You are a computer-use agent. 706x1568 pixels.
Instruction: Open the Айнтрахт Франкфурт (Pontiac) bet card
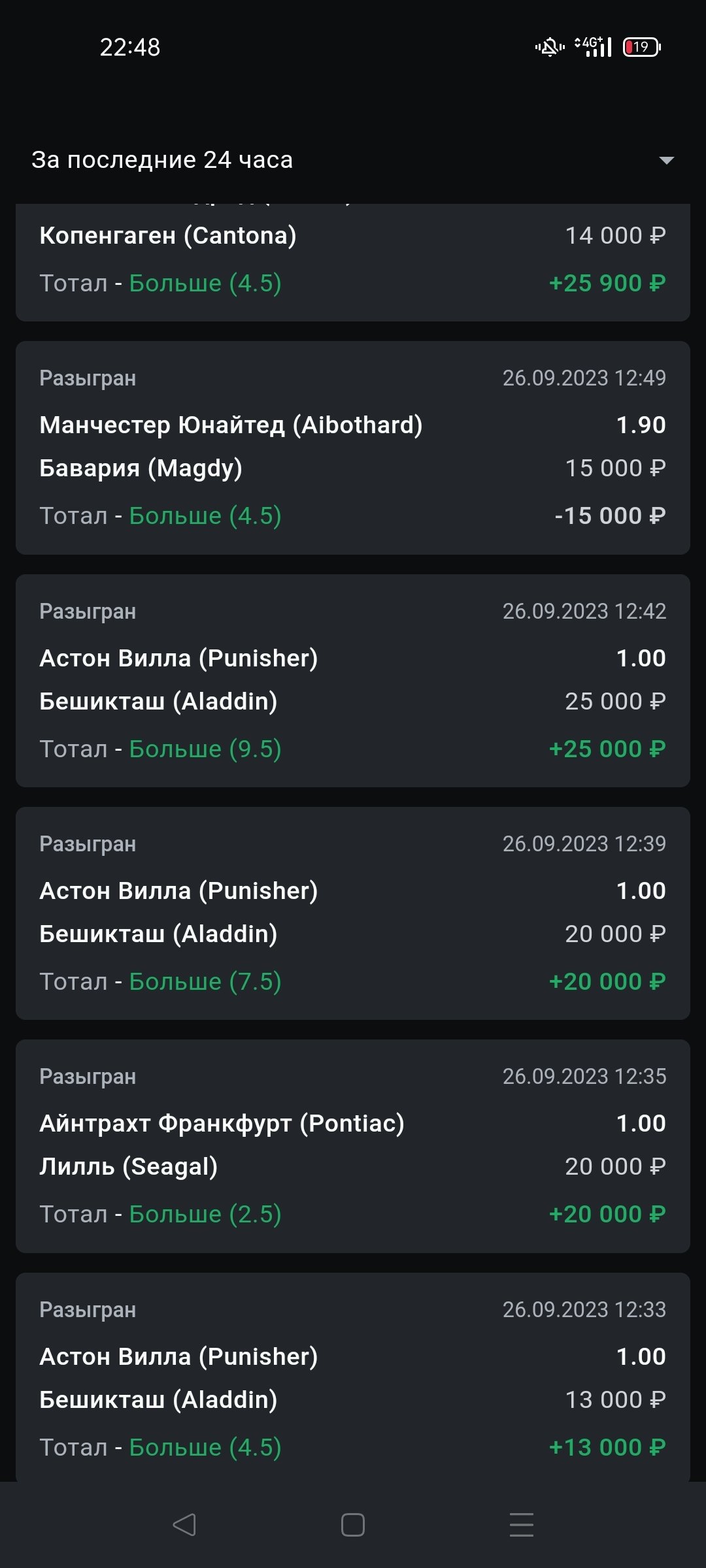coord(222,1124)
